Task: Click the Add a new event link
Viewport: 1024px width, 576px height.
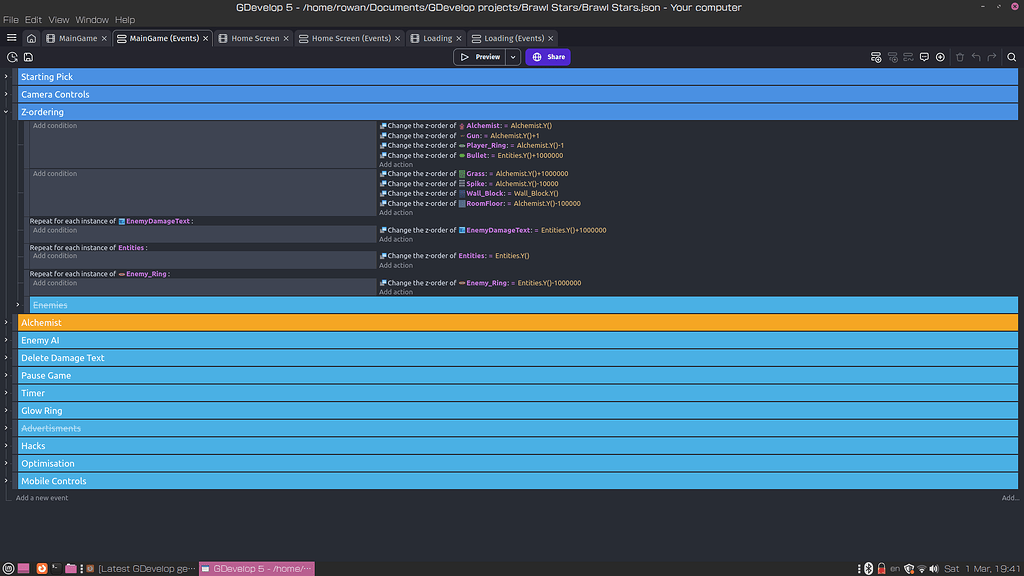Action: [x=42, y=497]
